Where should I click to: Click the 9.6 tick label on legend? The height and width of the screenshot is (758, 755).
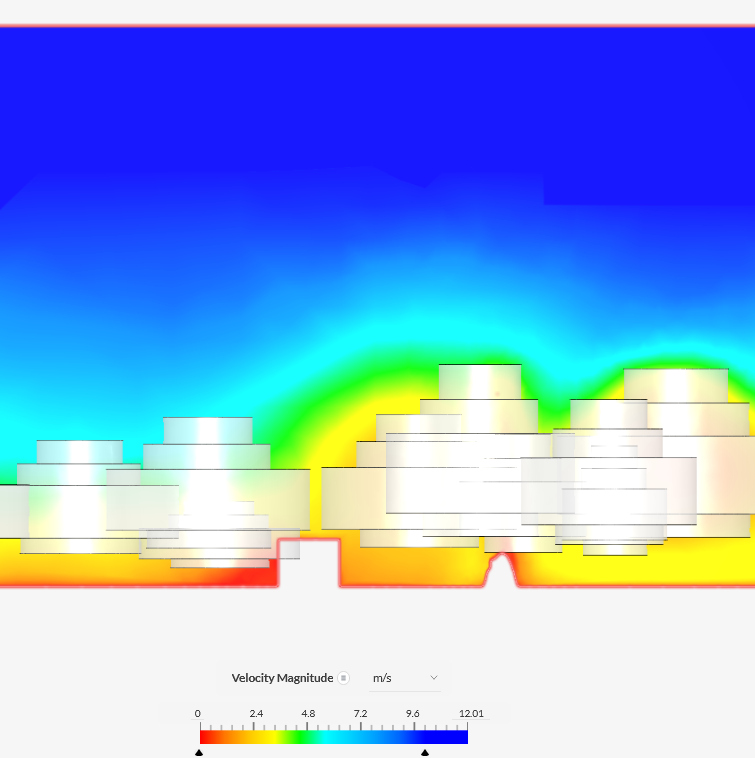point(412,714)
